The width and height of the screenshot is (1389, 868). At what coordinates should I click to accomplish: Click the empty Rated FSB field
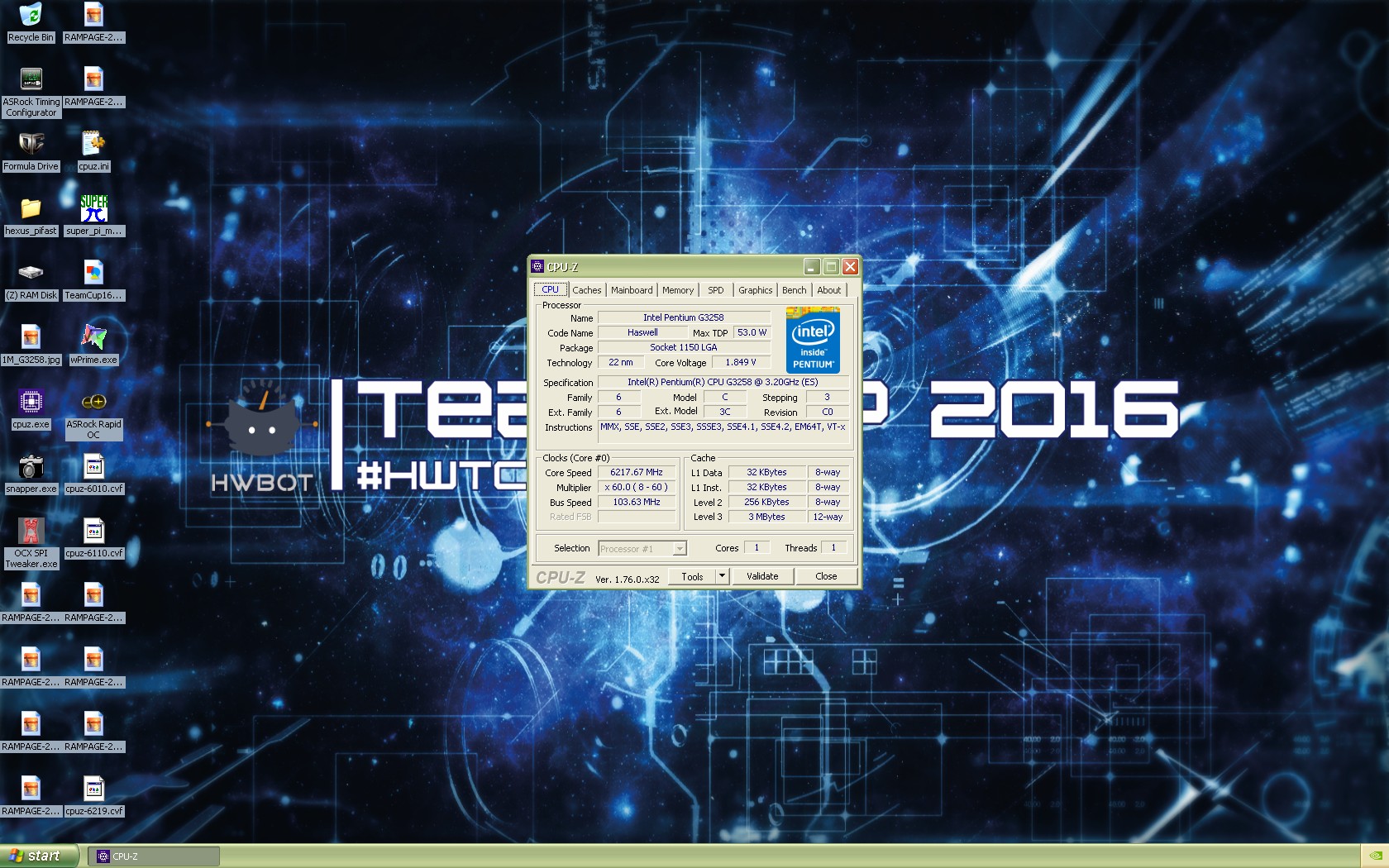[x=637, y=517]
